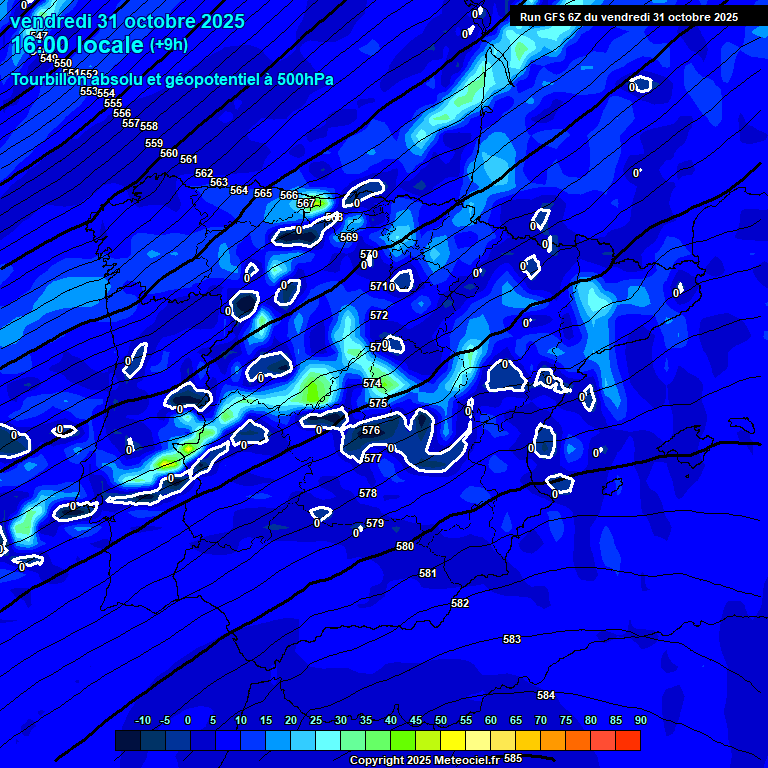
Task: Select the '16:00 locale' time label
Action: pyautogui.click(x=77, y=46)
